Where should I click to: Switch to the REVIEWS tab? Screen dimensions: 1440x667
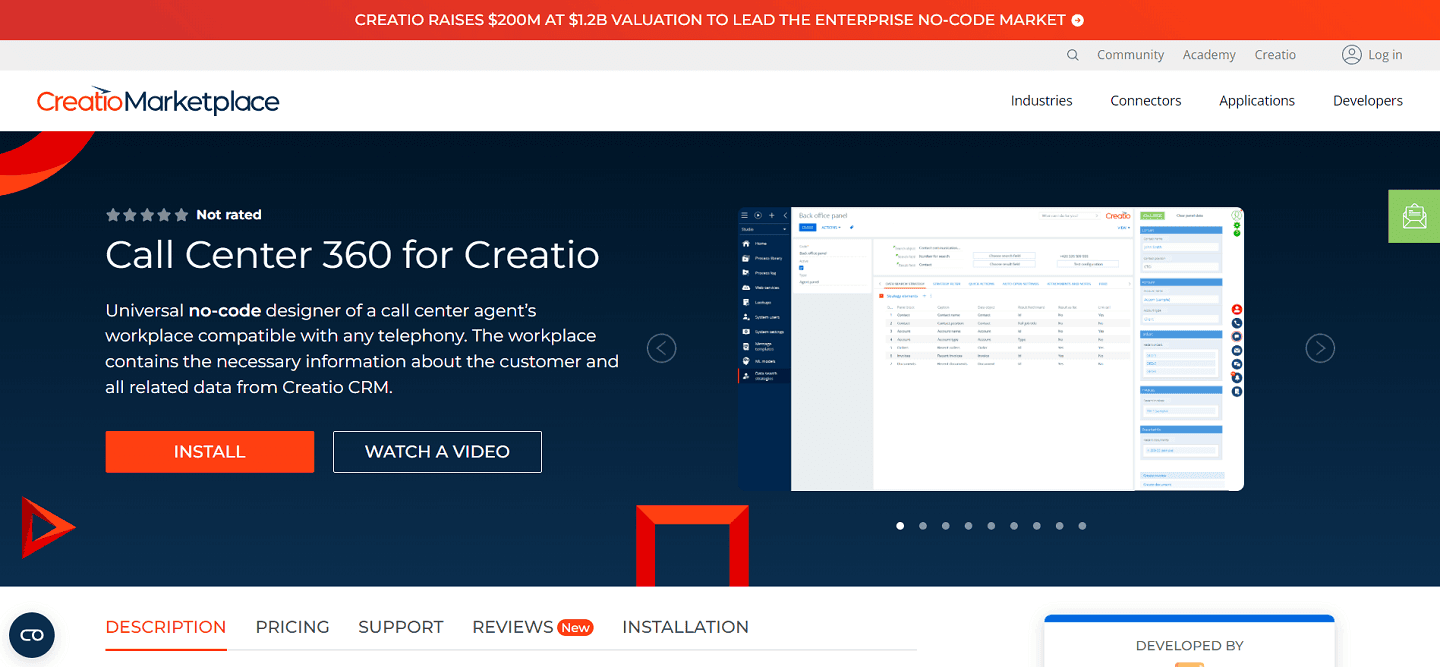pyautogui.click(x=513, y=627)
